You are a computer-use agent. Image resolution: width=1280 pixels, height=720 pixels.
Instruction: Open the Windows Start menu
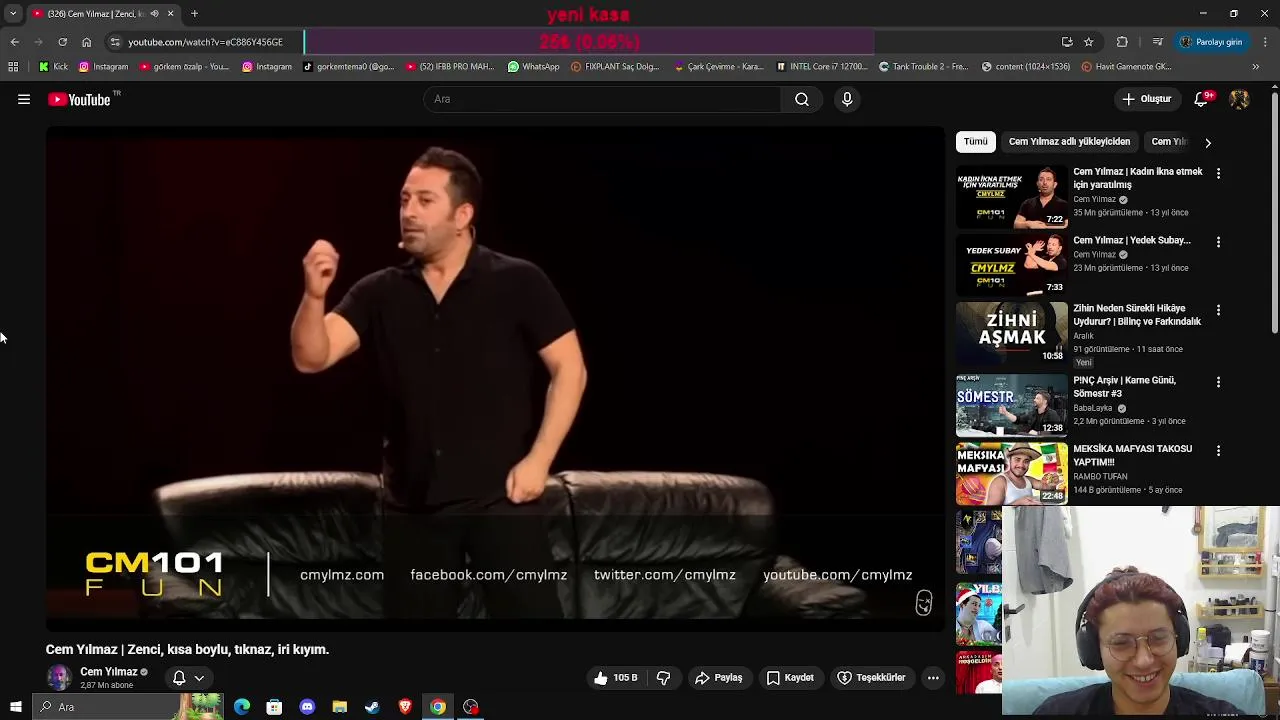(x=15, y=707)
